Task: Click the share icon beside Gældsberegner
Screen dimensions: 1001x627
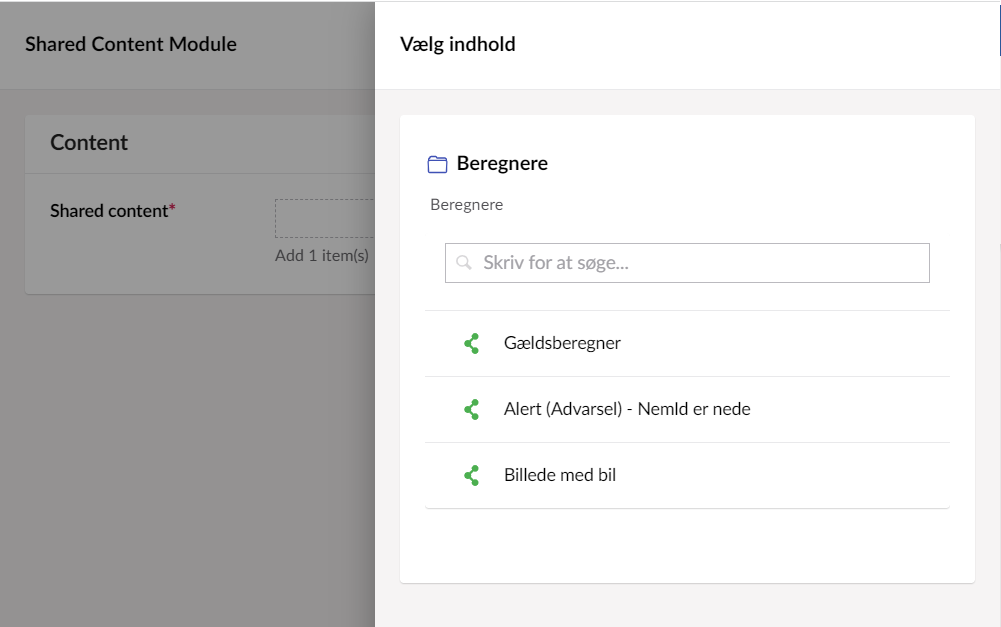Action: tap(472, 344)
